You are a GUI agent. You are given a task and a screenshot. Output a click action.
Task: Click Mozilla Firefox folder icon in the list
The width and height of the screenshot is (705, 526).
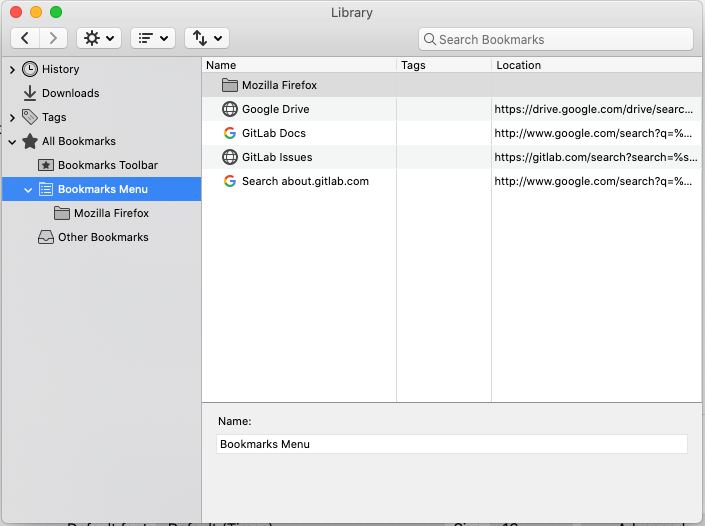230,85
